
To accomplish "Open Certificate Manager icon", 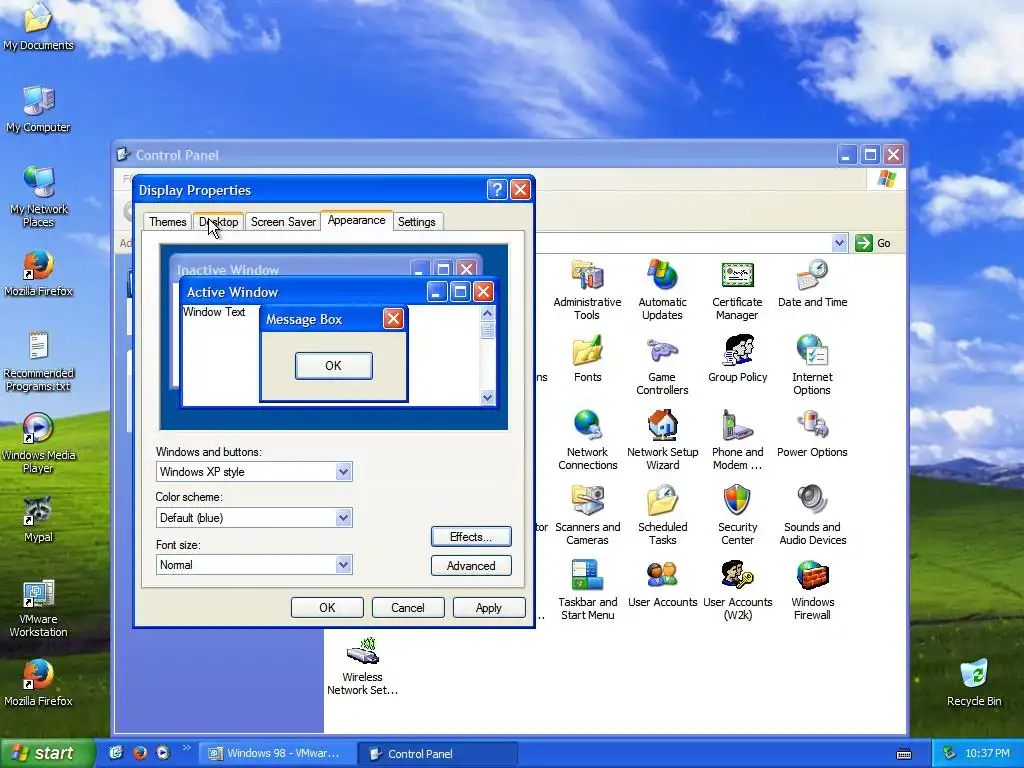I will click(737, 290).
